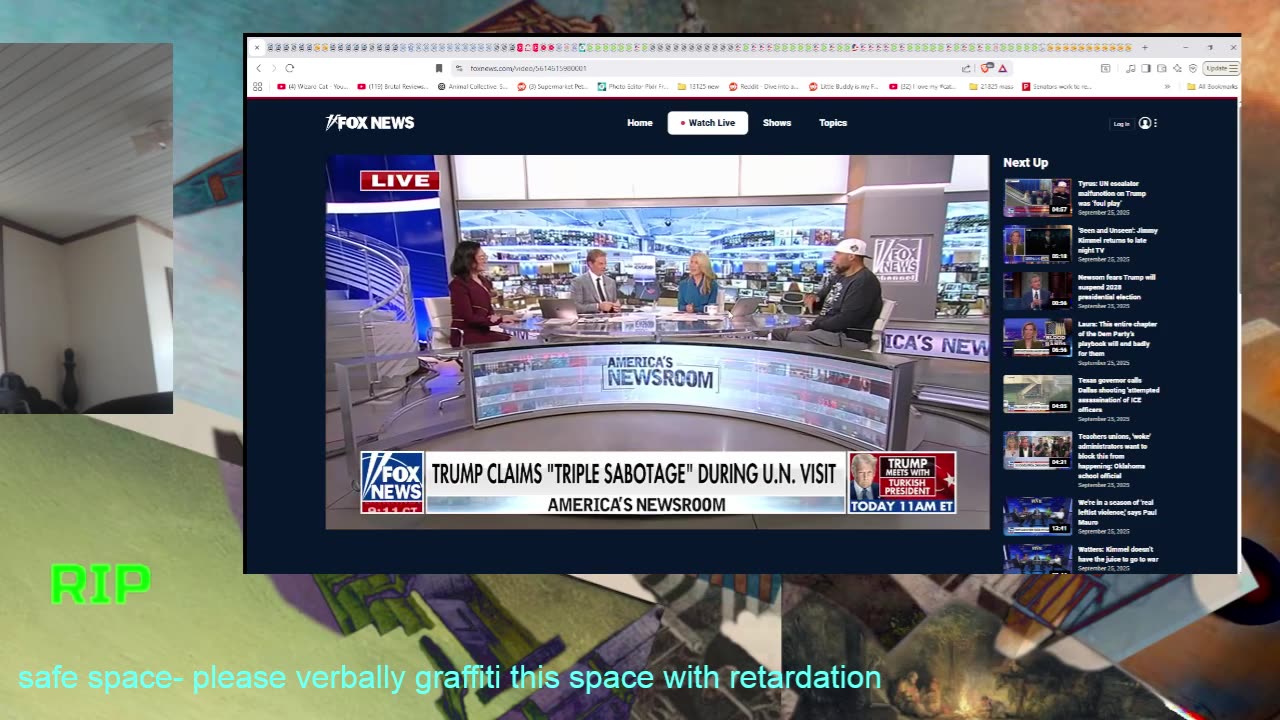Open the apps grid in bookmarks bar
Screen dimensions: 1280x720
tap(258, 87)
